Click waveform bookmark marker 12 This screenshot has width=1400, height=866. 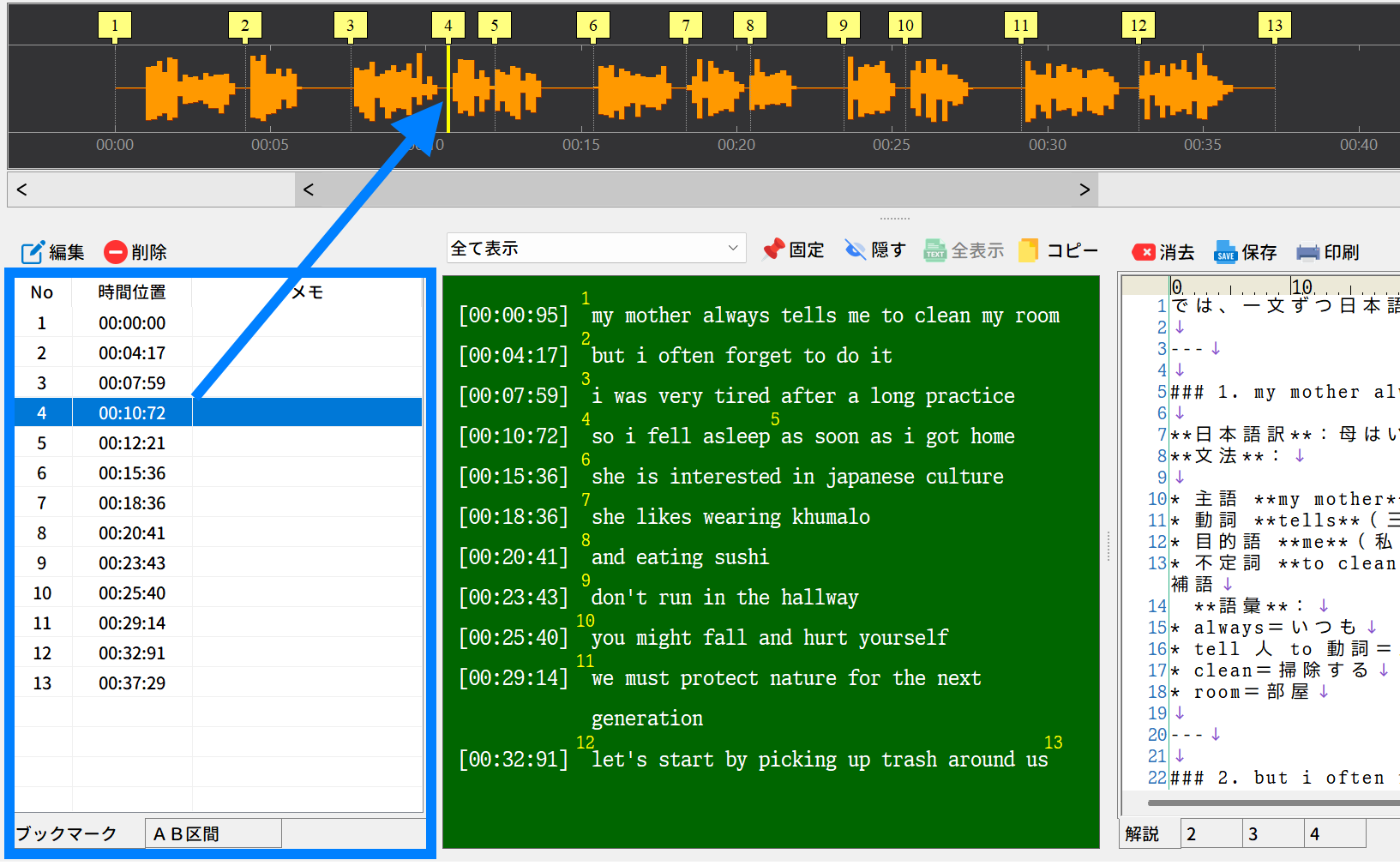point(1139,26)
